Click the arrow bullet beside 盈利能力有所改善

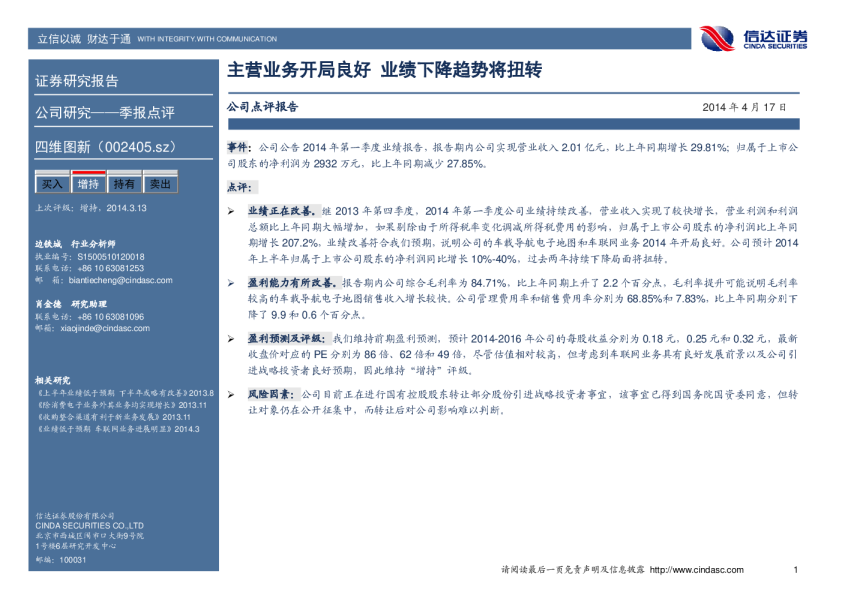click(230, 282)
